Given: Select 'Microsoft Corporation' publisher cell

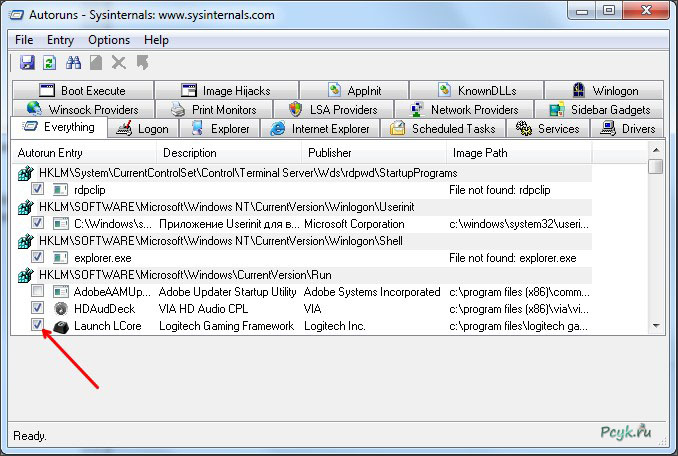Looking at the screenshot, I should tap(354, 224).
